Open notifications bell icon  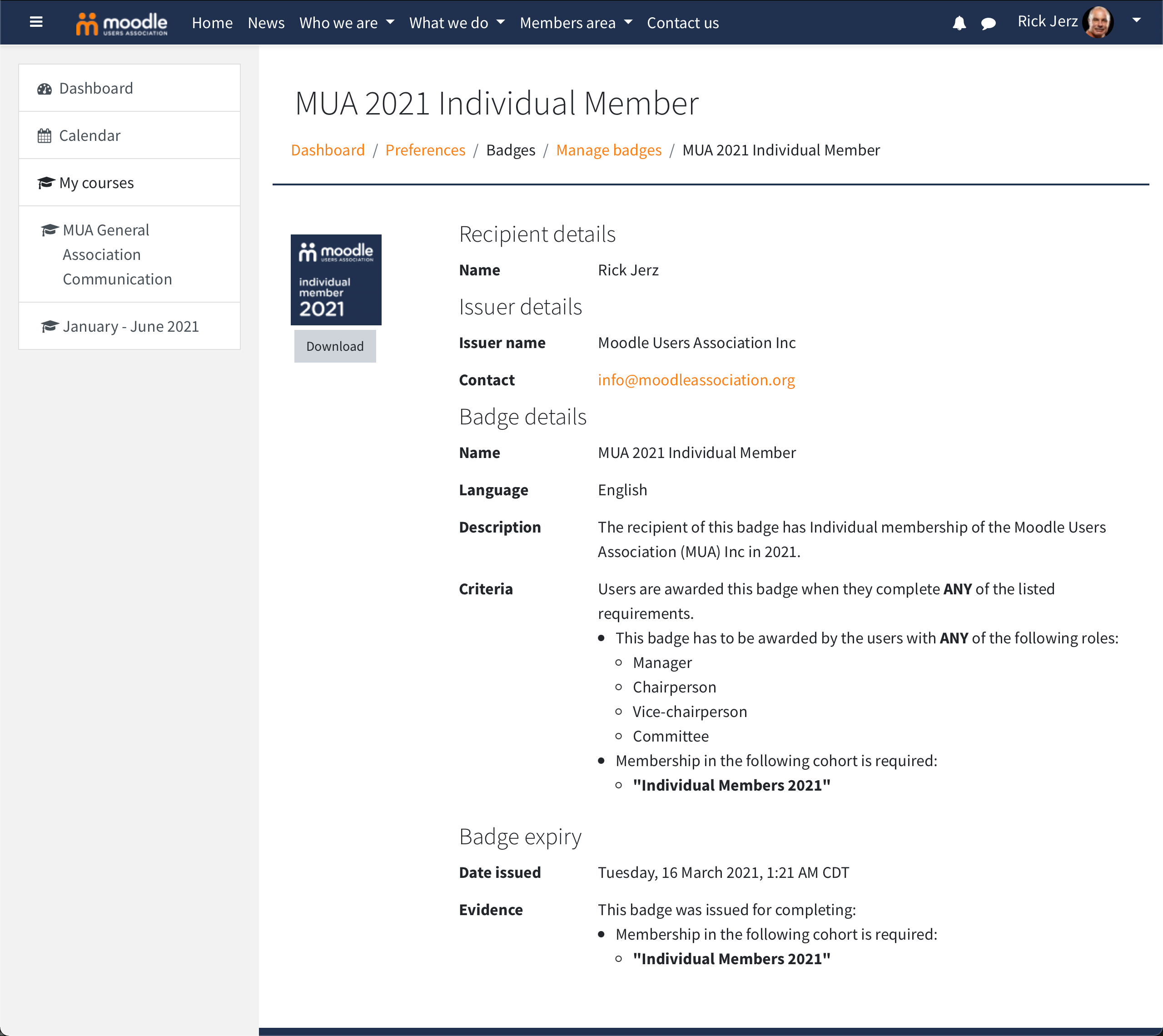click(x=959, y=23)
